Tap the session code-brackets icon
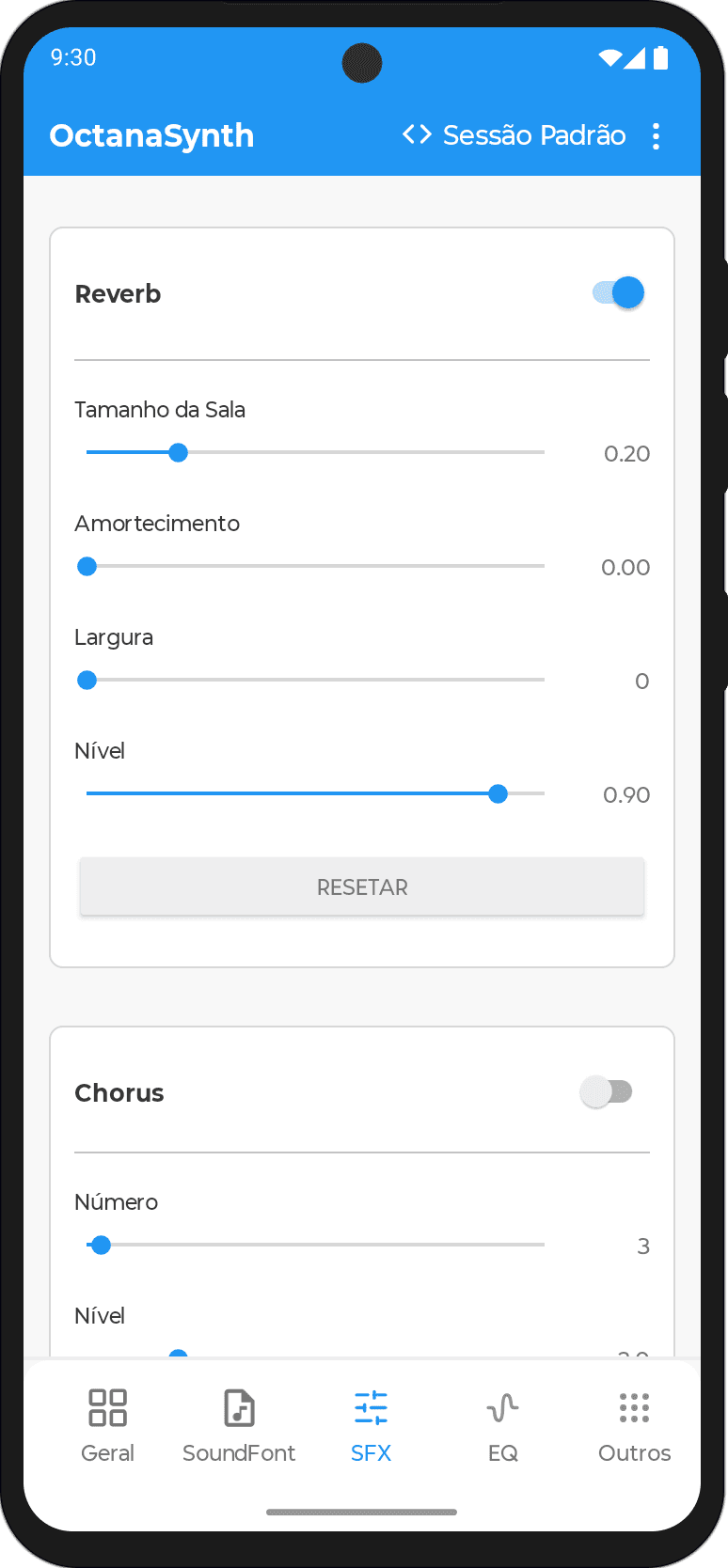 click(417, 134)
